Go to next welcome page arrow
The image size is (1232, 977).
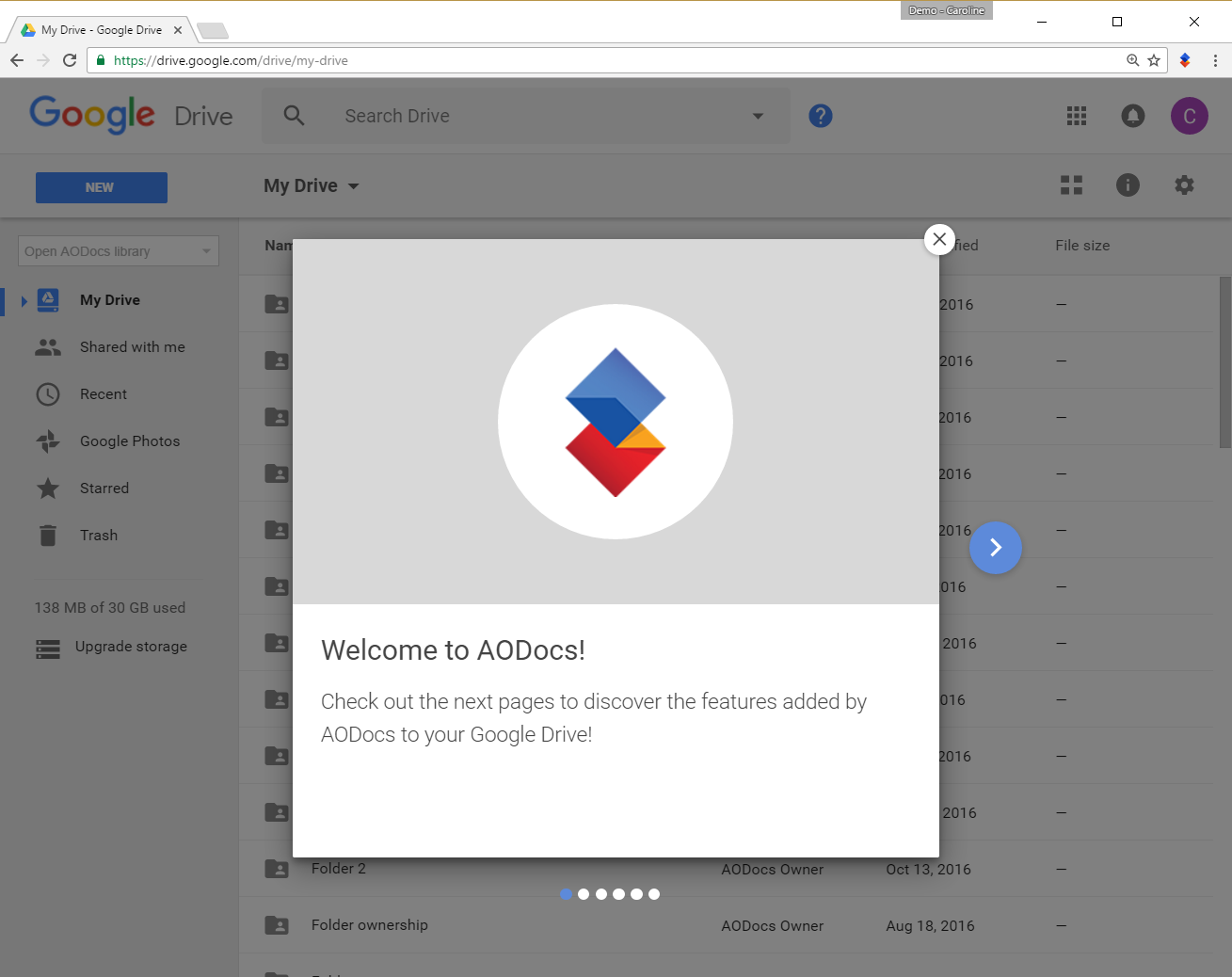coord(996,548)
